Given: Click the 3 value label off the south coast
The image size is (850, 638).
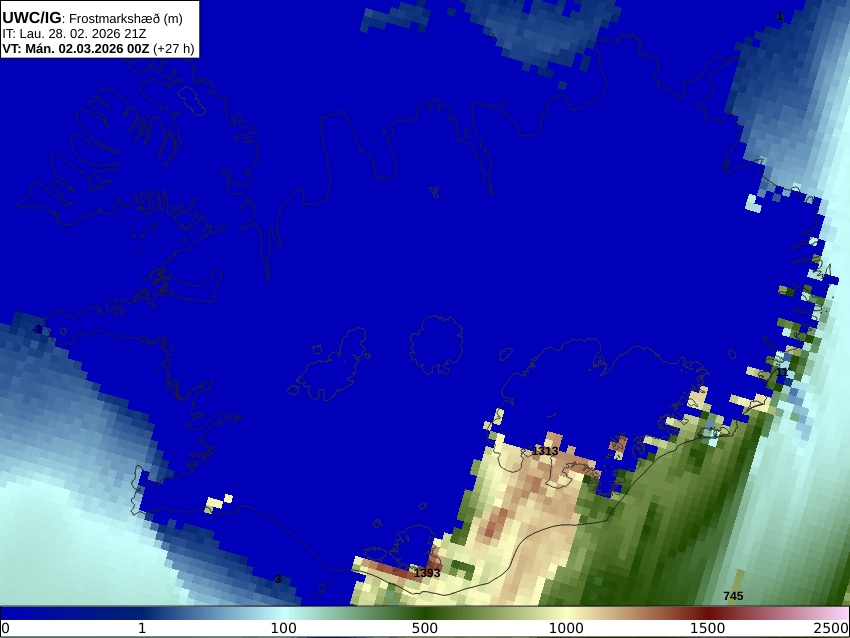Looking at the screenshot, I should pos(278,579).
